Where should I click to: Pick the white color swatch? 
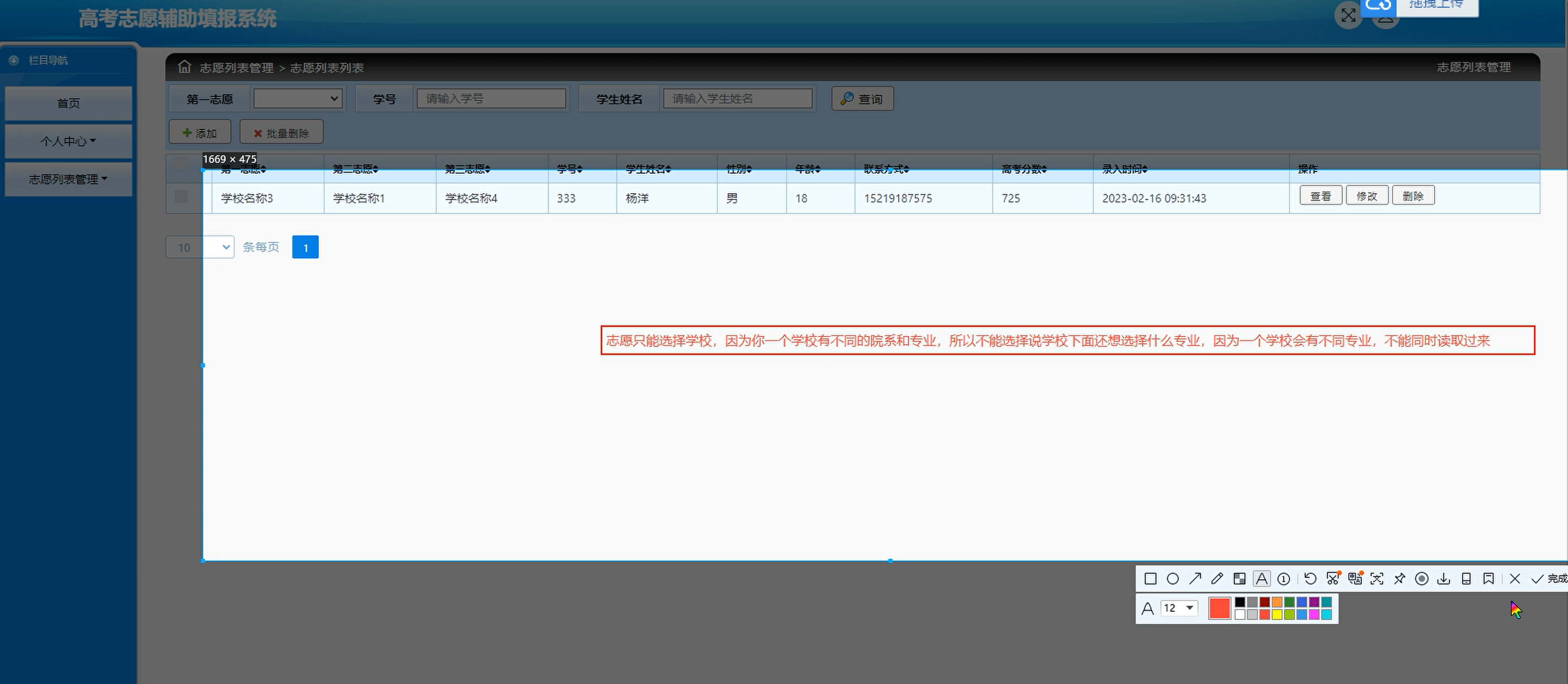click(1240, 614)
